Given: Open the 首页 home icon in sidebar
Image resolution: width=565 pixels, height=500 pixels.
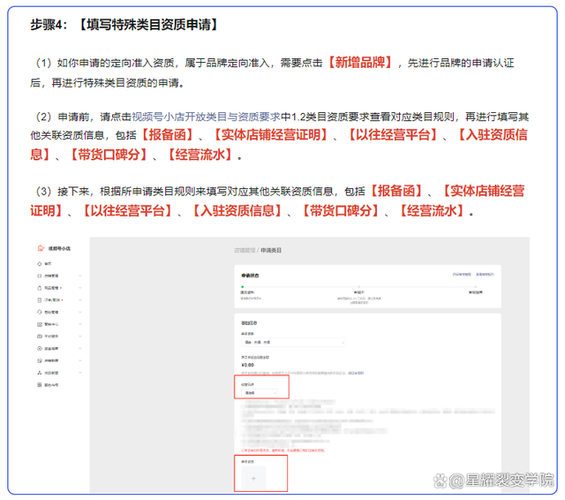Looking at the screenshot, I should (39, 264).
